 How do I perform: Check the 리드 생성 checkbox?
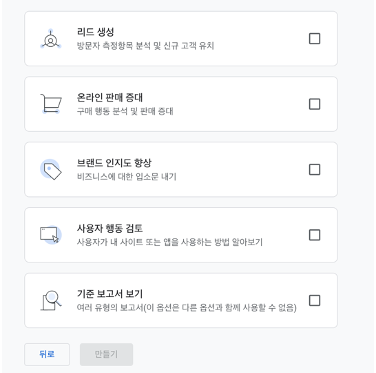coord(314,39)
